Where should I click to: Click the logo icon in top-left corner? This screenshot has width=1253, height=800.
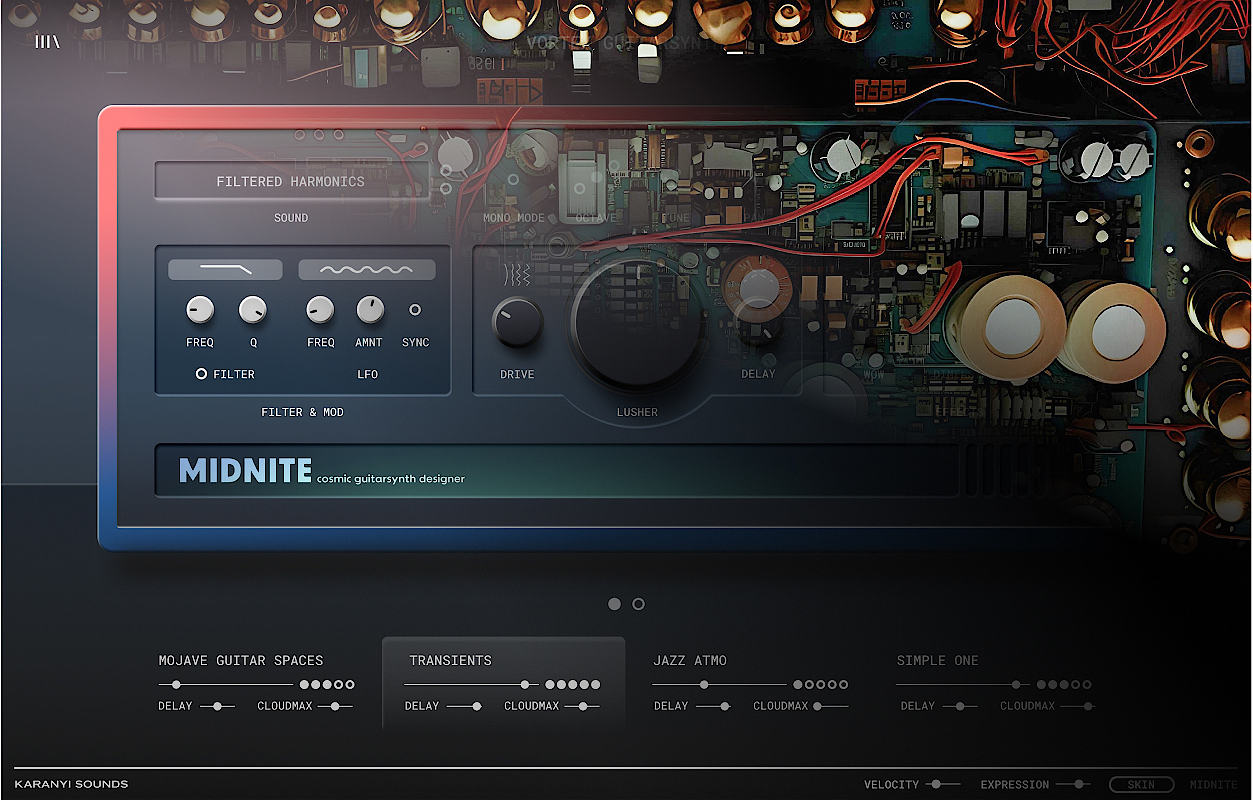47,41
